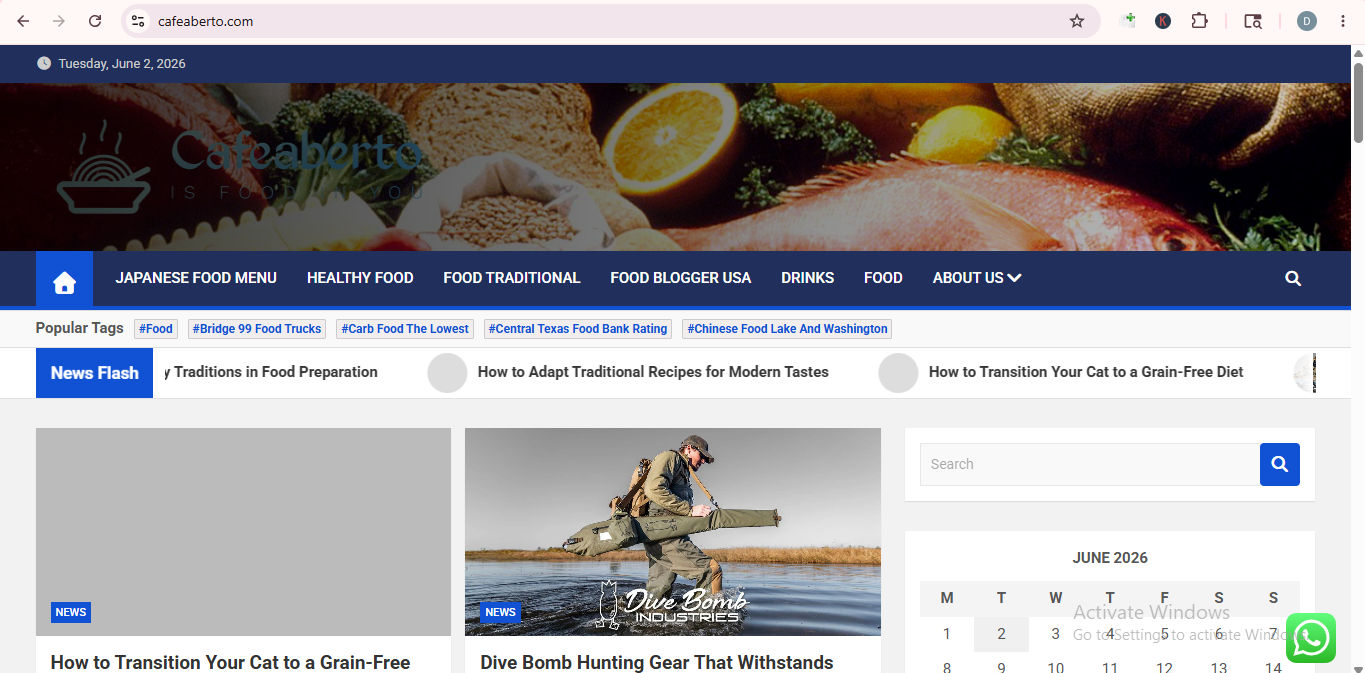1365x673 pixels.
Task: Click the browser forward arrow
Action: click(x=59, y=21)
